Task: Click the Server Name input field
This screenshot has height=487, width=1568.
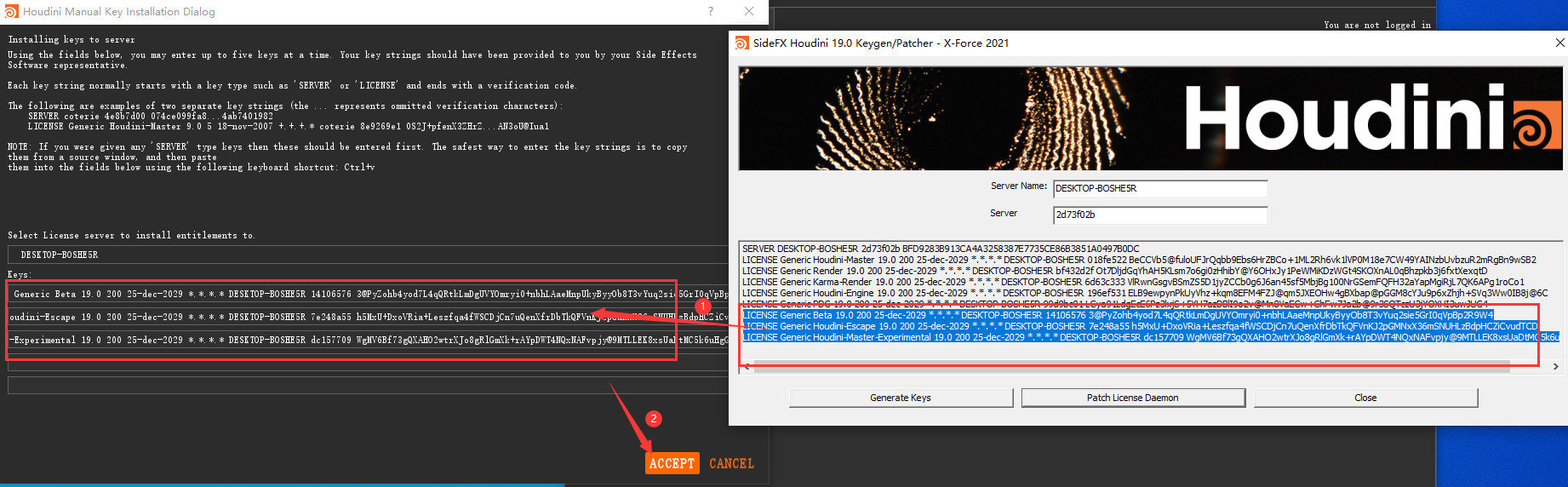Action: (x=1159, y=188)
